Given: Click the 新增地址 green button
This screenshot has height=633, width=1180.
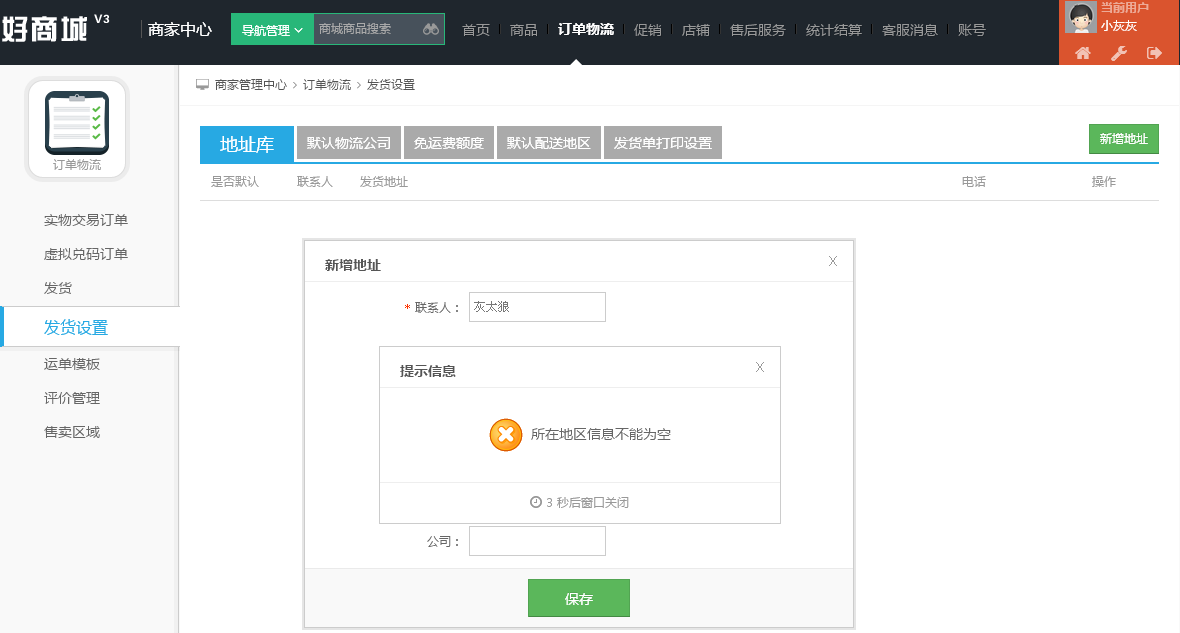Looking at the screenshot, I should pos(1124,139).
